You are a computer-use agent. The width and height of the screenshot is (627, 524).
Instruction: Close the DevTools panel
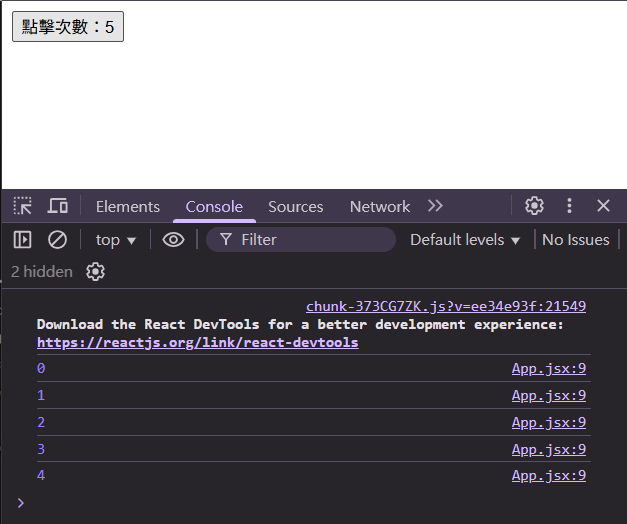603,206
